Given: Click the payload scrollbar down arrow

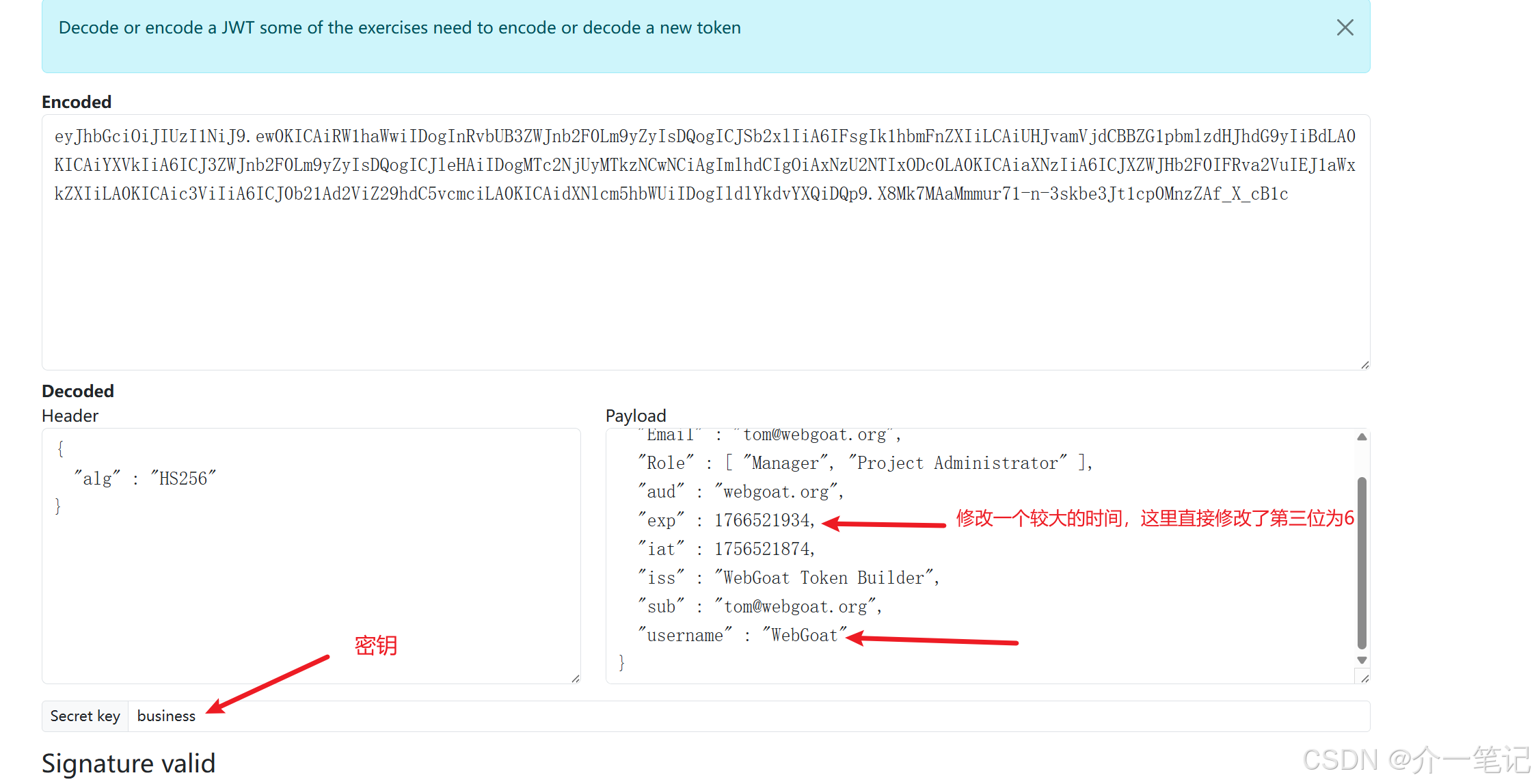Looking at the screenshot, I should point(1362,660).
